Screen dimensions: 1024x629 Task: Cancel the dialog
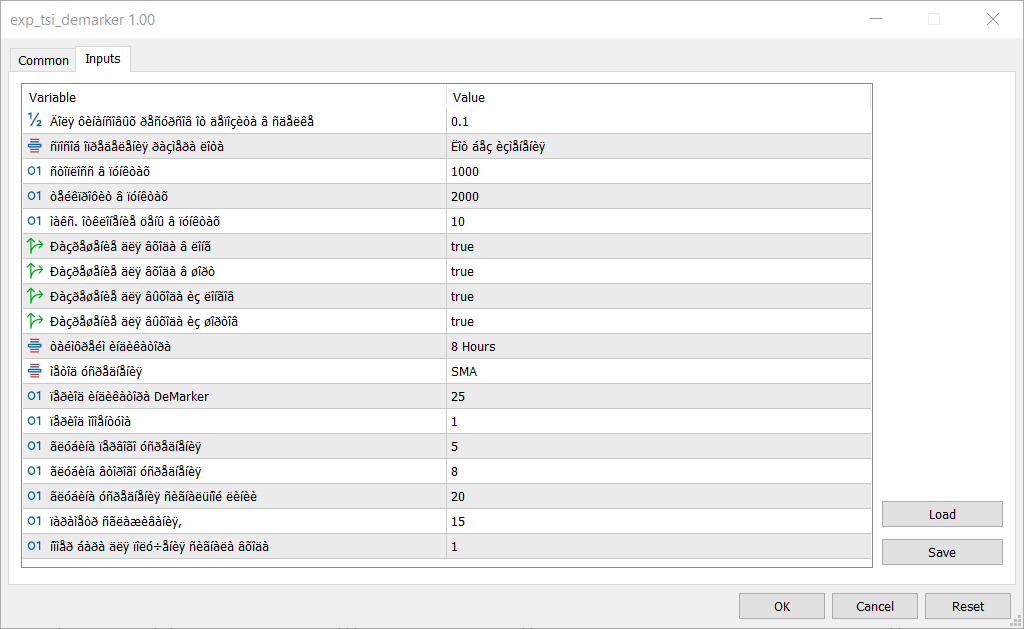coord(874,606)
